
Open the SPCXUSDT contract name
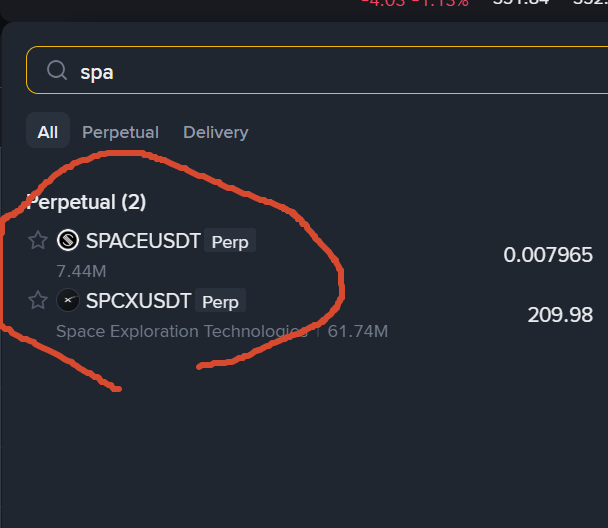(138, 301)
